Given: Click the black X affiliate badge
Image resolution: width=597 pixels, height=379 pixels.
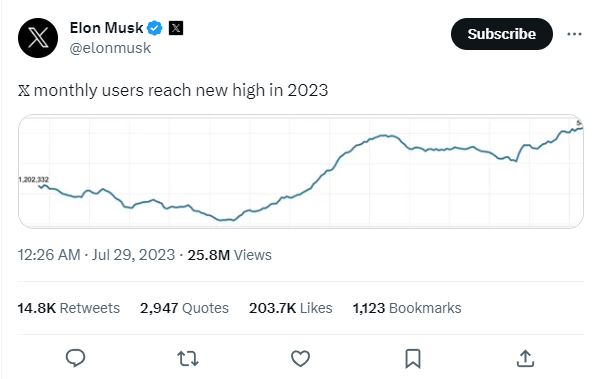Looking at the screenshot, I should point(176,28).
